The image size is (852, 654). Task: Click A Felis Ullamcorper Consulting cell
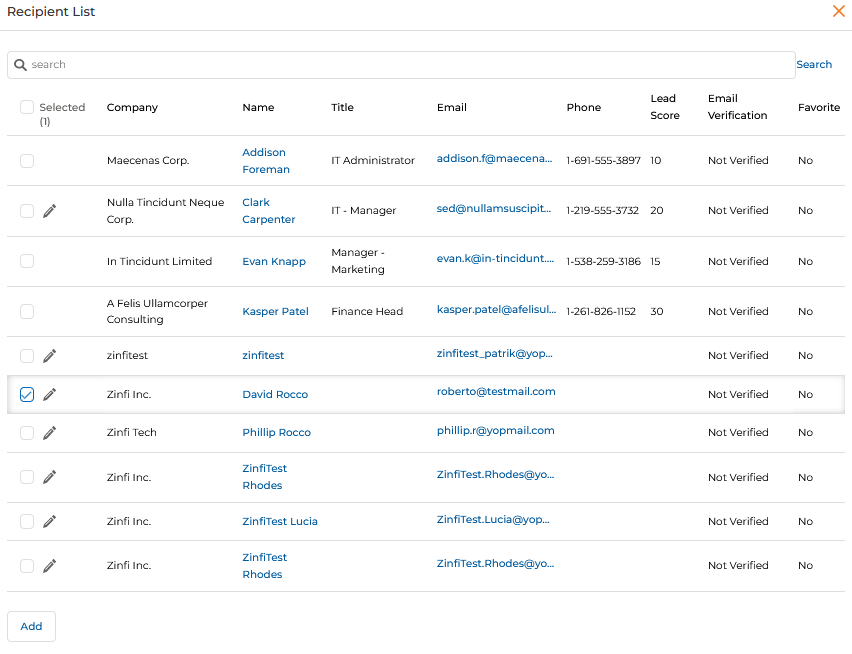[157, 311]
